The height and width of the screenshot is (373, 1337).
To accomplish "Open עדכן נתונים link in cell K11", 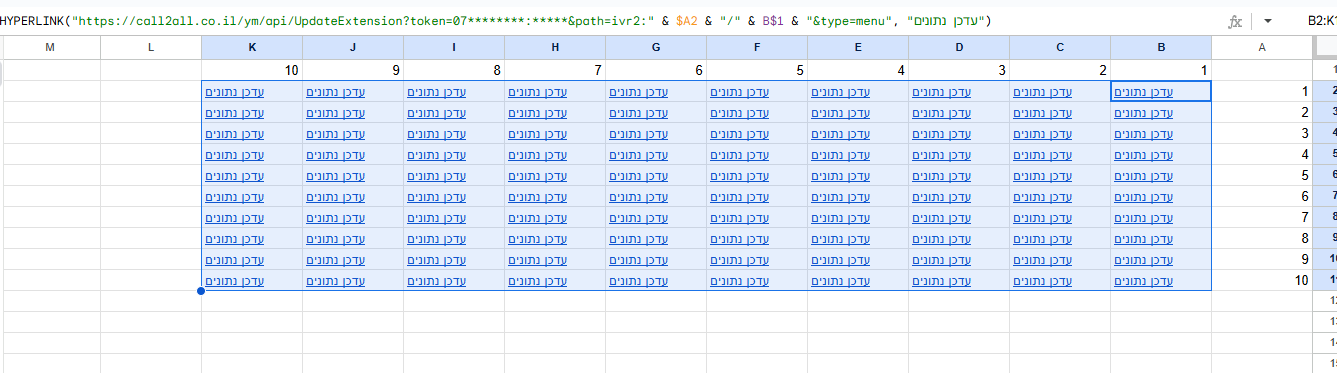I will (x=235, y=281).
